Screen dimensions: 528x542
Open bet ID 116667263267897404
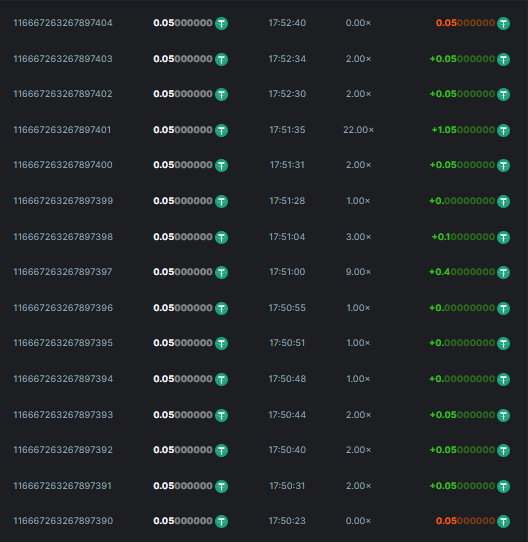(x=63, y=23)
